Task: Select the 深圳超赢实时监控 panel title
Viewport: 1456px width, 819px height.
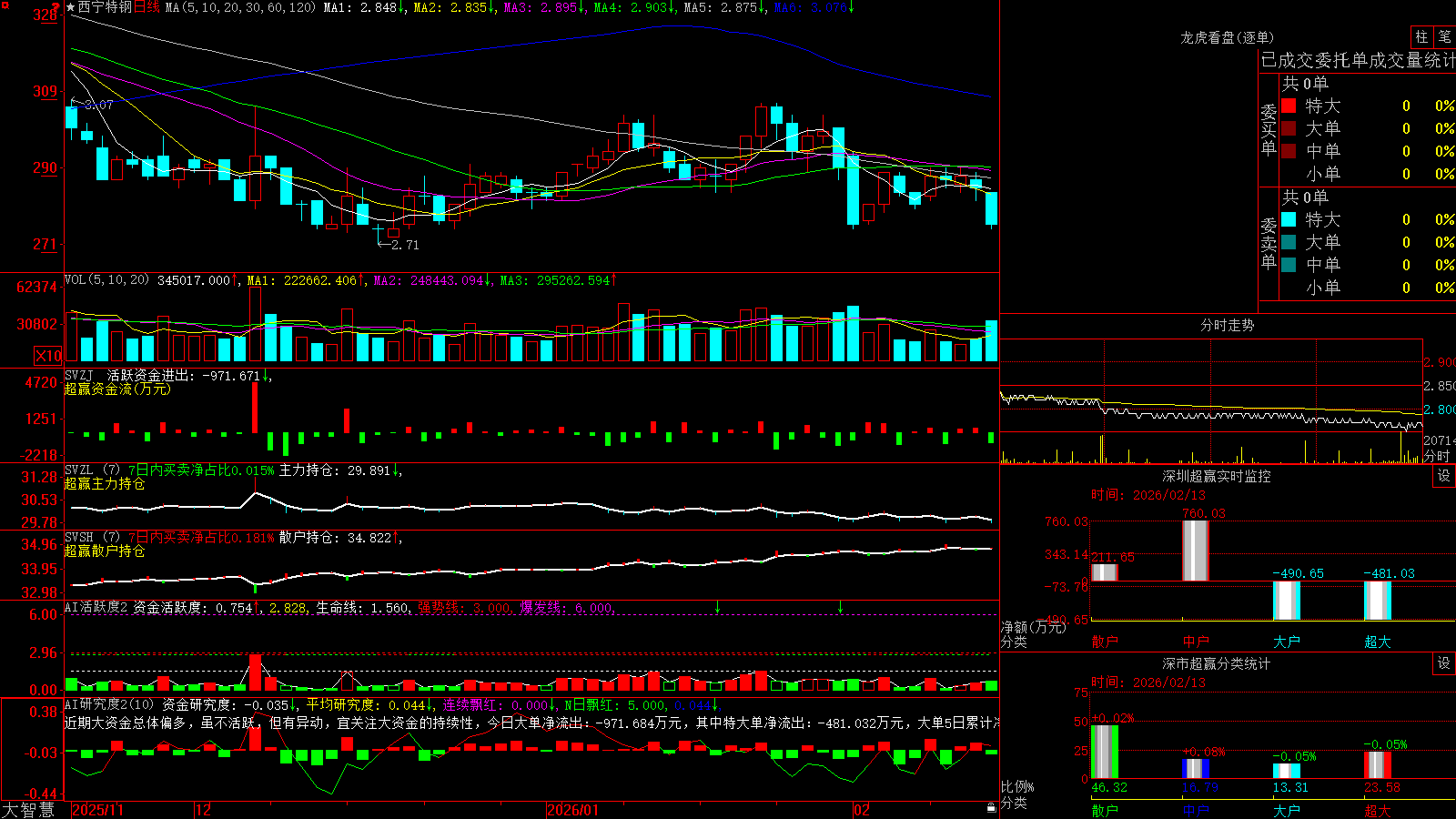Action: tap(1216, 476)
